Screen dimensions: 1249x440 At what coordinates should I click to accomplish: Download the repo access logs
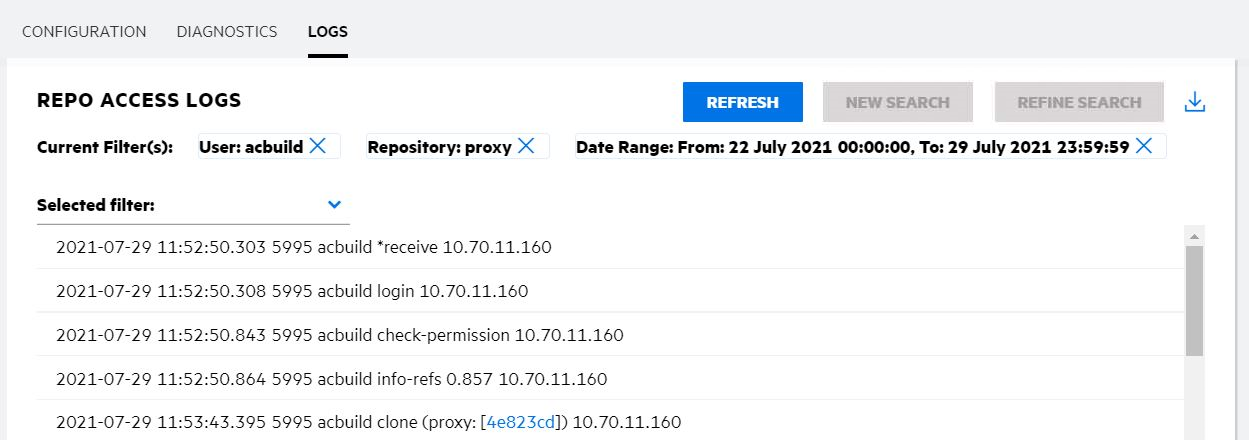pos(1194,102)
